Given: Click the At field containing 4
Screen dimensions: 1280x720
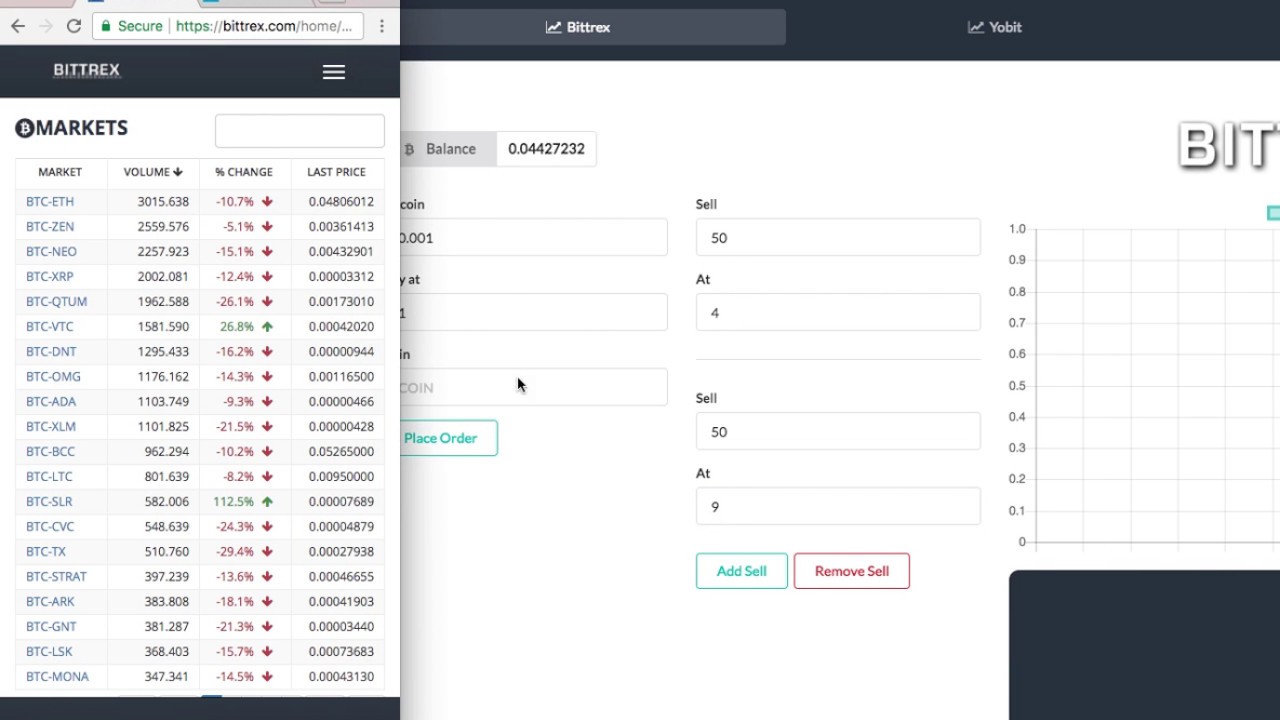Looking at the screenshot, I should pyautogui.click(x=838, y=313).
